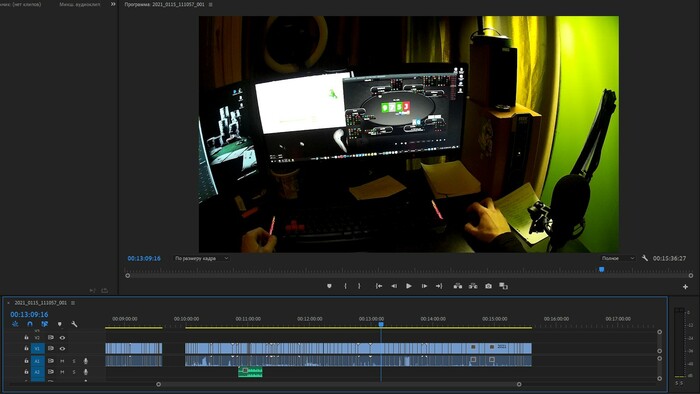Click the Lift button in monitor controls
The width and height of the screenshot is (700, 394).
[x=458, y=286]
